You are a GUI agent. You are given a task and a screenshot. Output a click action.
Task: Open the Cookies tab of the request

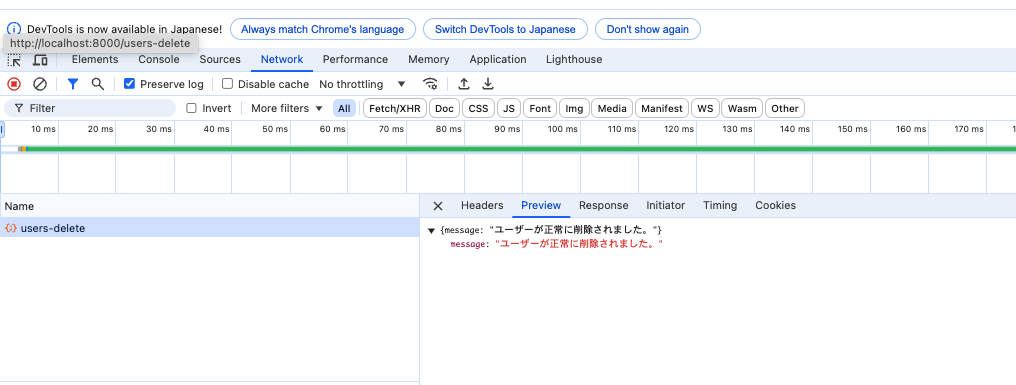tap(775, 205)
